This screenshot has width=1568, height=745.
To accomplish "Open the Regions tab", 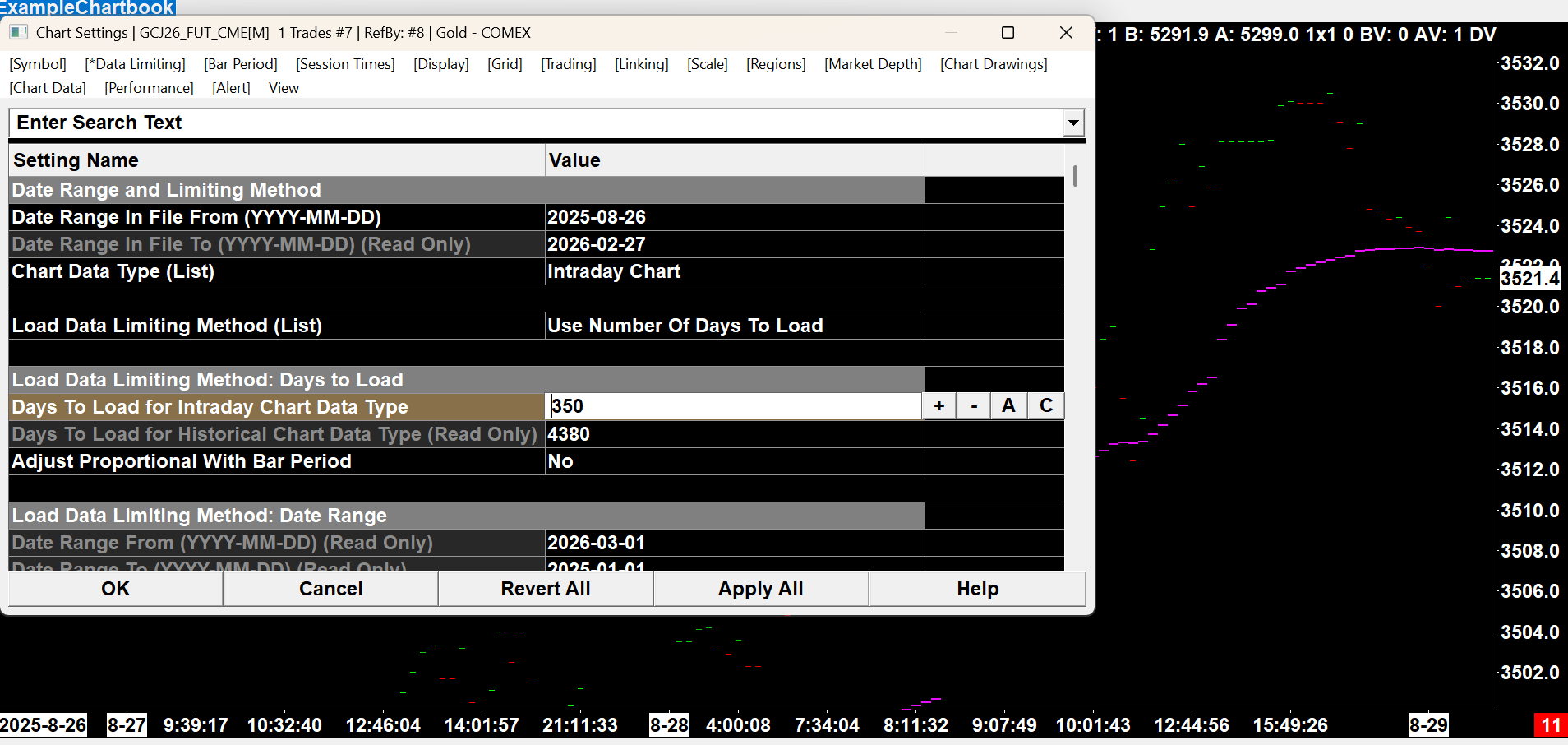I will (776, 64).
